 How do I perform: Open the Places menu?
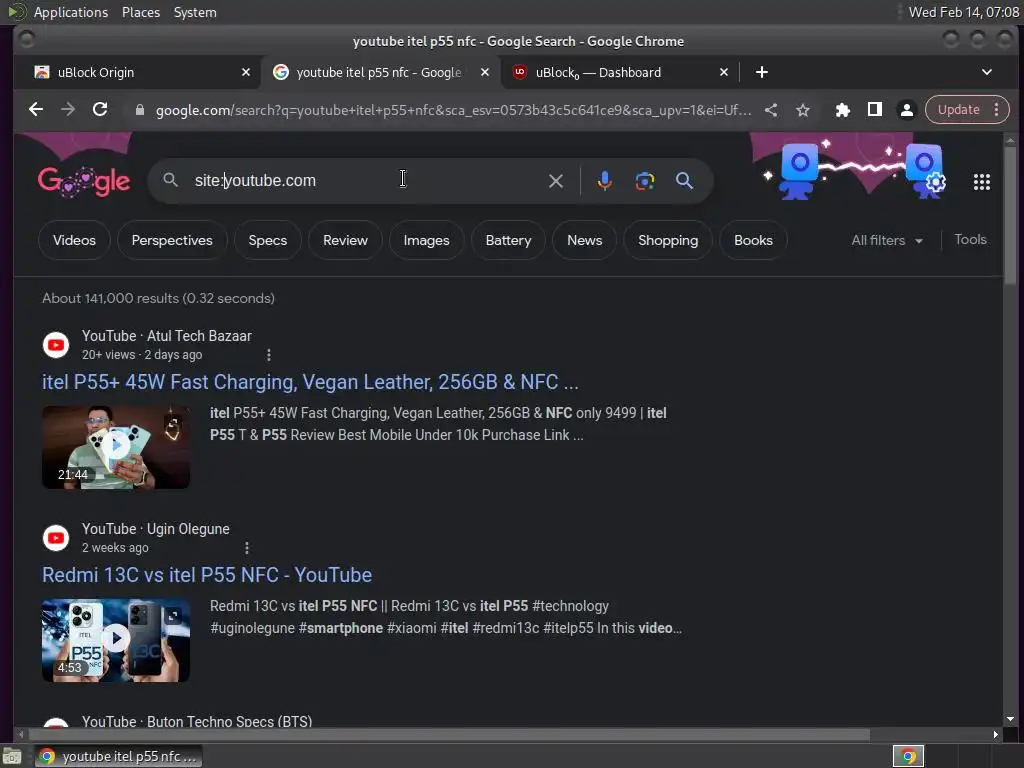pyautogui.click(x=141, y=12)
